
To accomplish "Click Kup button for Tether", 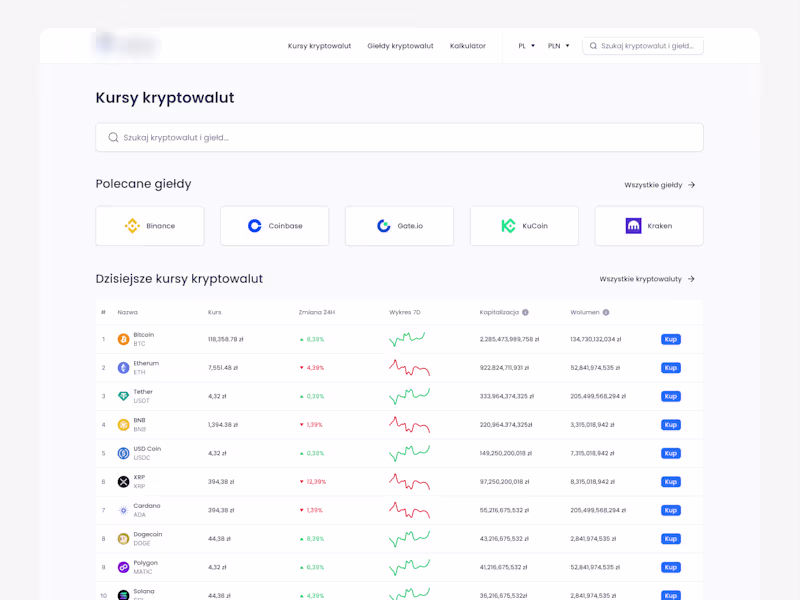I will (670, 396).
